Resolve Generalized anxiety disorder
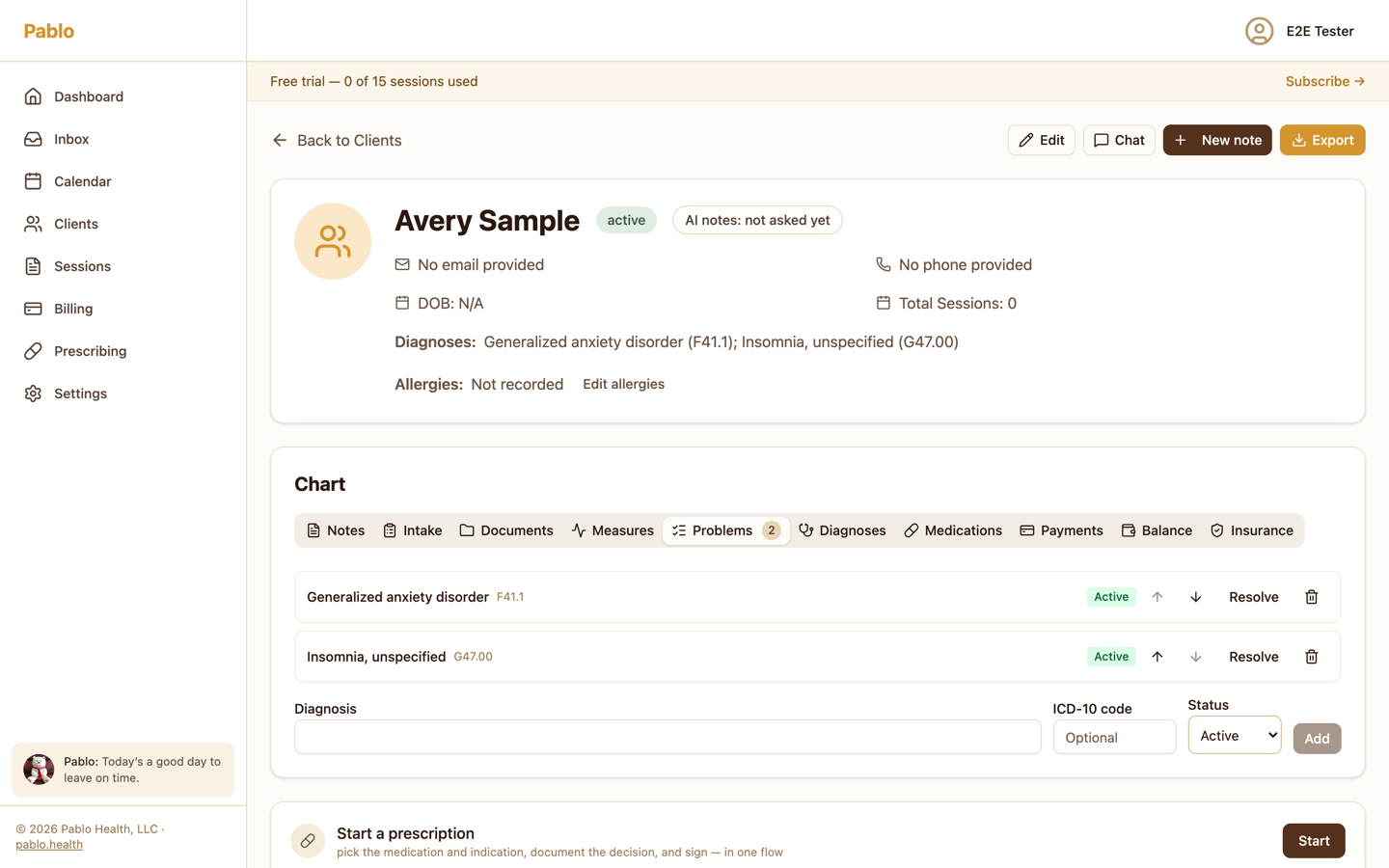 (x=1254, y=597)
